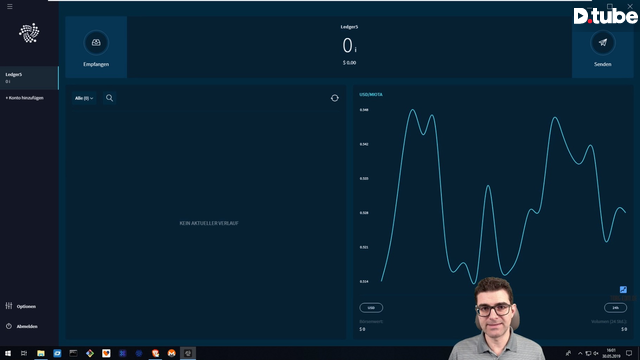Click the Senden paper plane icon
This screenshot has height=360, width=640.
click(602, 42)
